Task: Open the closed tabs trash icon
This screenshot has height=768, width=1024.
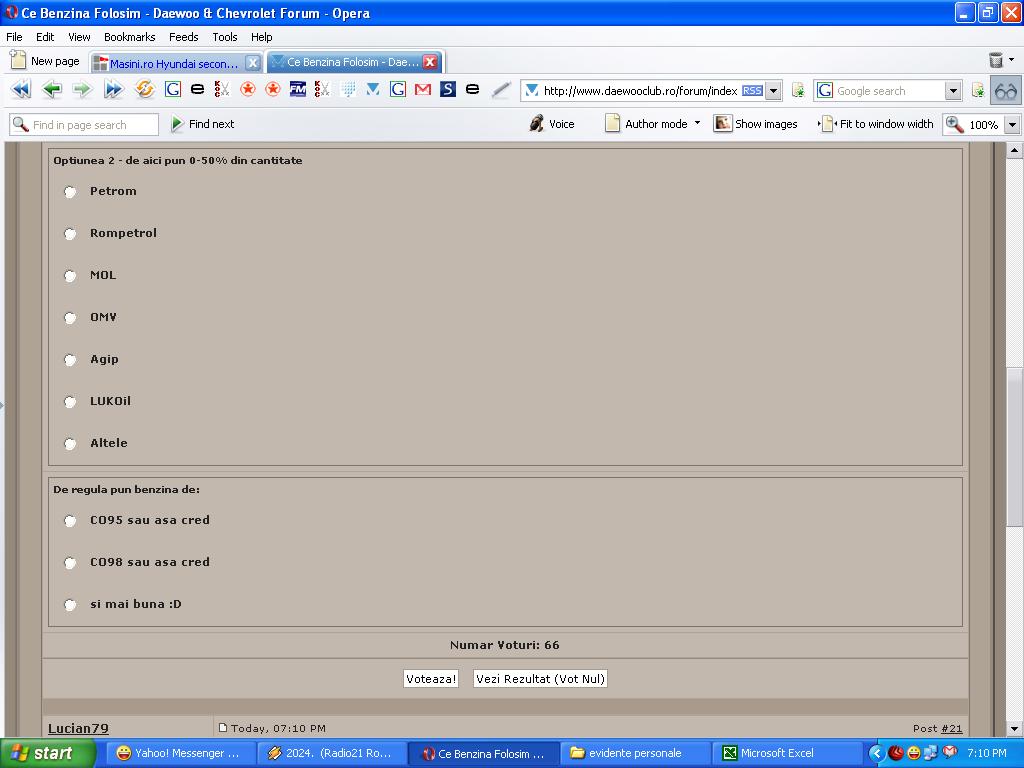Action: [x=996, y=61]
